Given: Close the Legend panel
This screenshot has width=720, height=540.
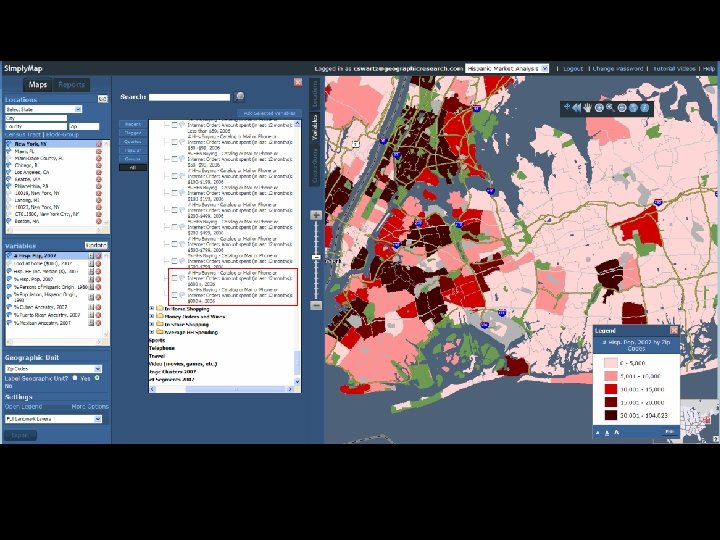Looking at the screenshot, I should click(674, 330).
